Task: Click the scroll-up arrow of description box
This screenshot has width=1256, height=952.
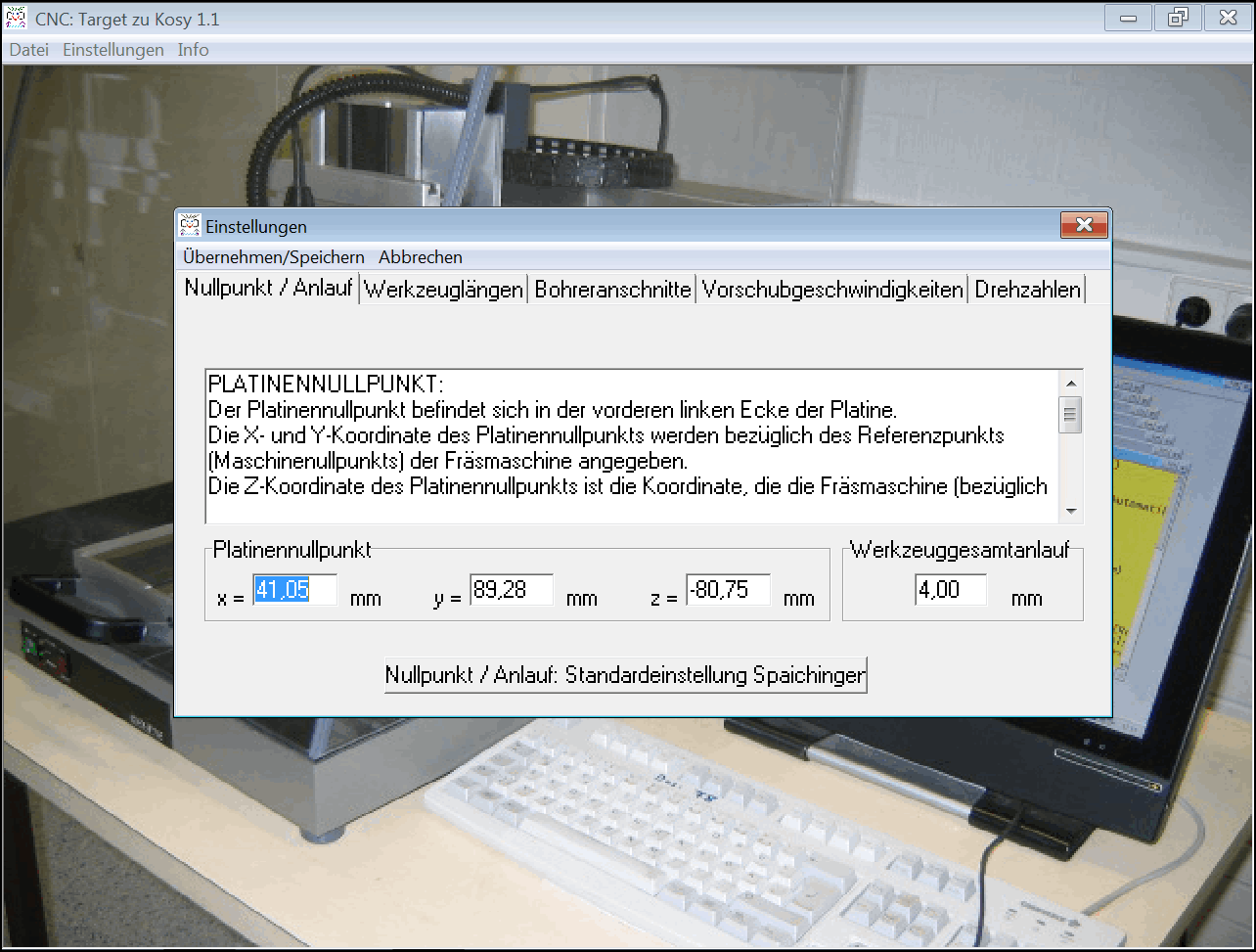Action: coord(1070,384)
